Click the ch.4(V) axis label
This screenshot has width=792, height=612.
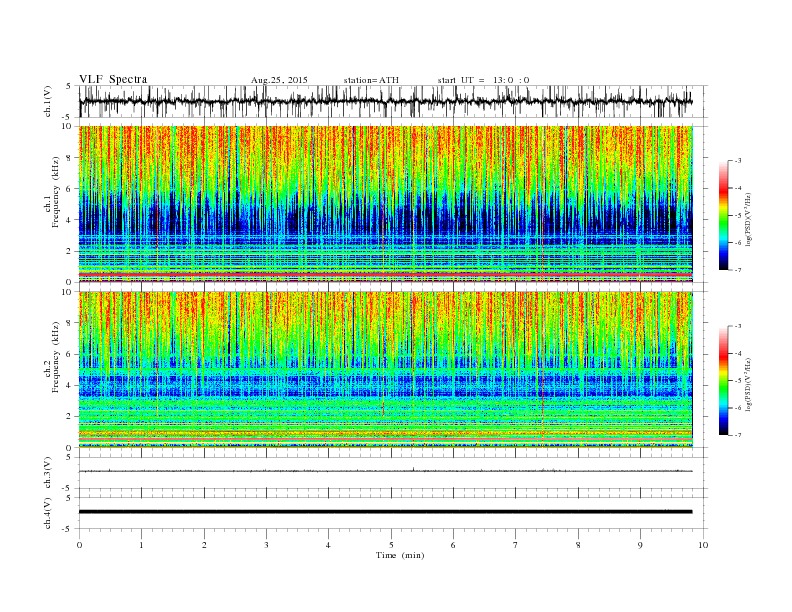[x=48, y=513]
